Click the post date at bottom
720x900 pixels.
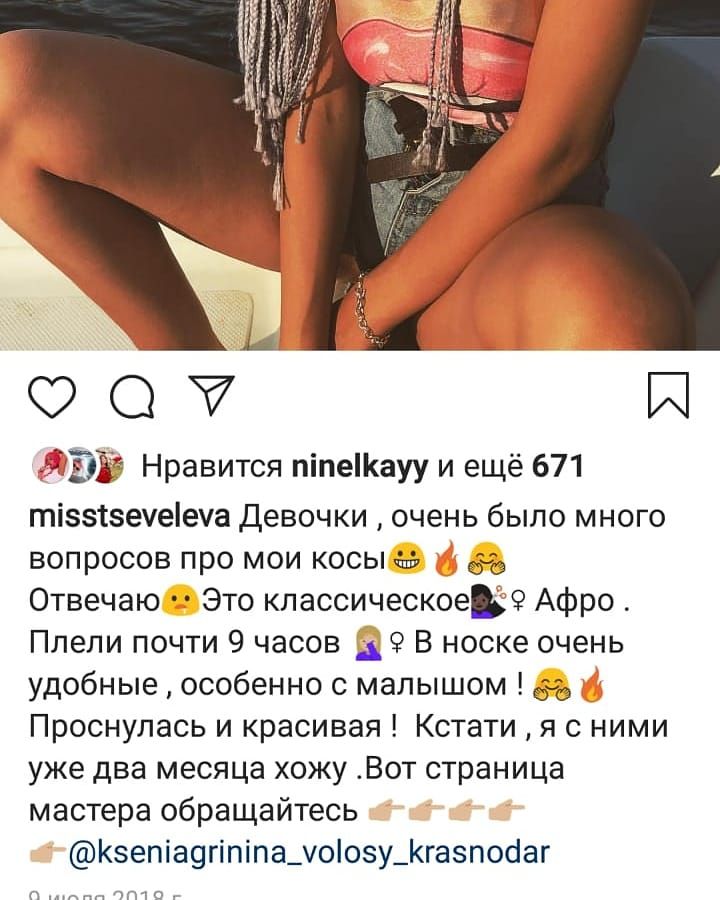tap(106, 894)
